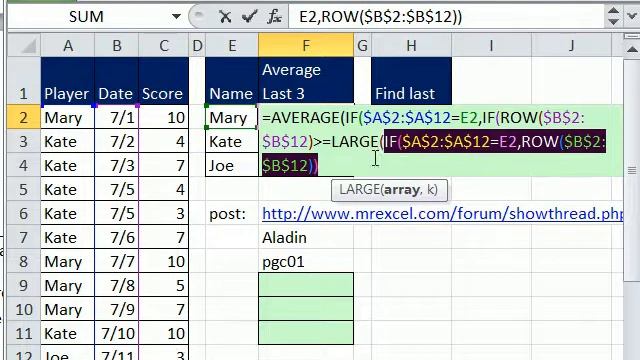
Task: Select date cell 7/8
Action: 117,285
